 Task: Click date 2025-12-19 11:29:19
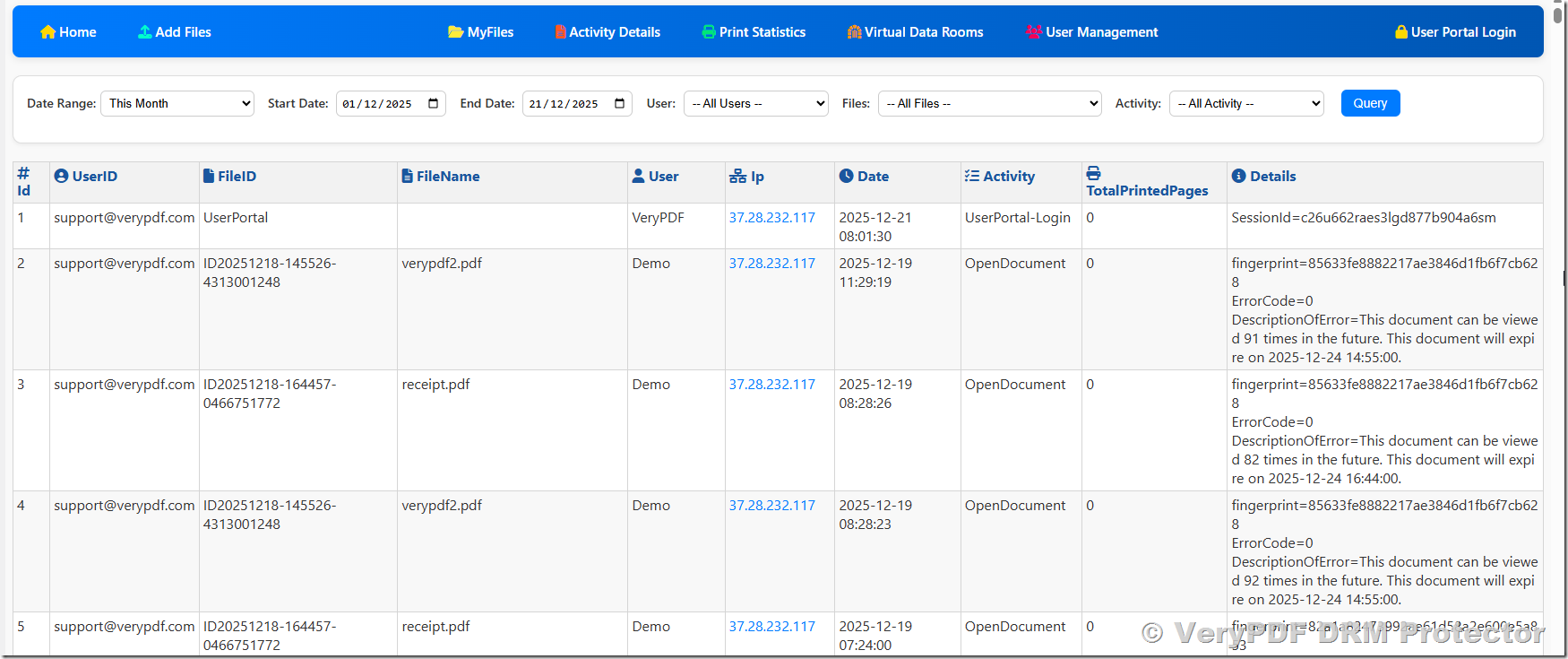coord(875,273)
